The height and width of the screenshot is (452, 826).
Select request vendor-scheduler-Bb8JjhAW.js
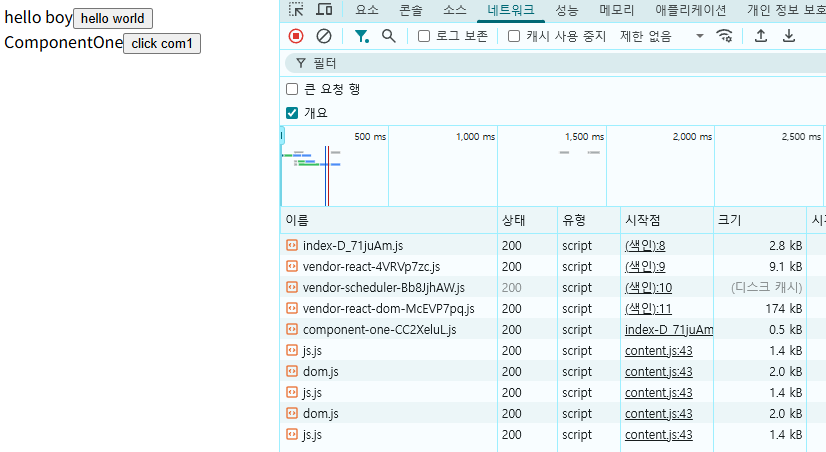tap(384, 288)
